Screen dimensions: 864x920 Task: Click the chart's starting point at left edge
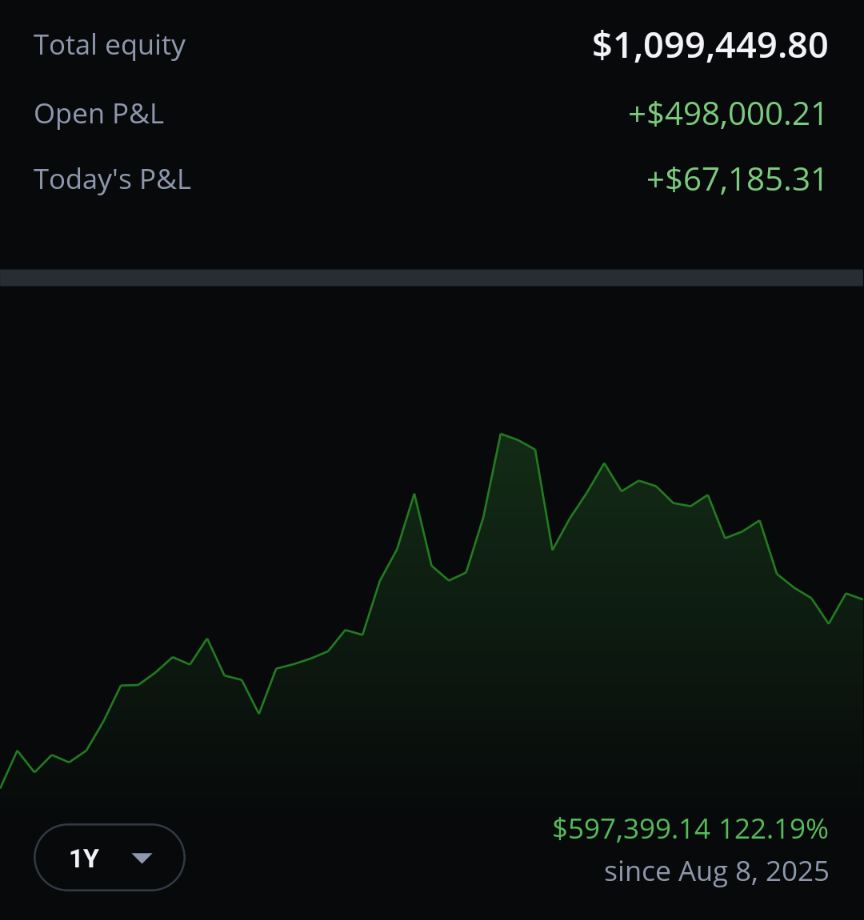coord(2,787)
